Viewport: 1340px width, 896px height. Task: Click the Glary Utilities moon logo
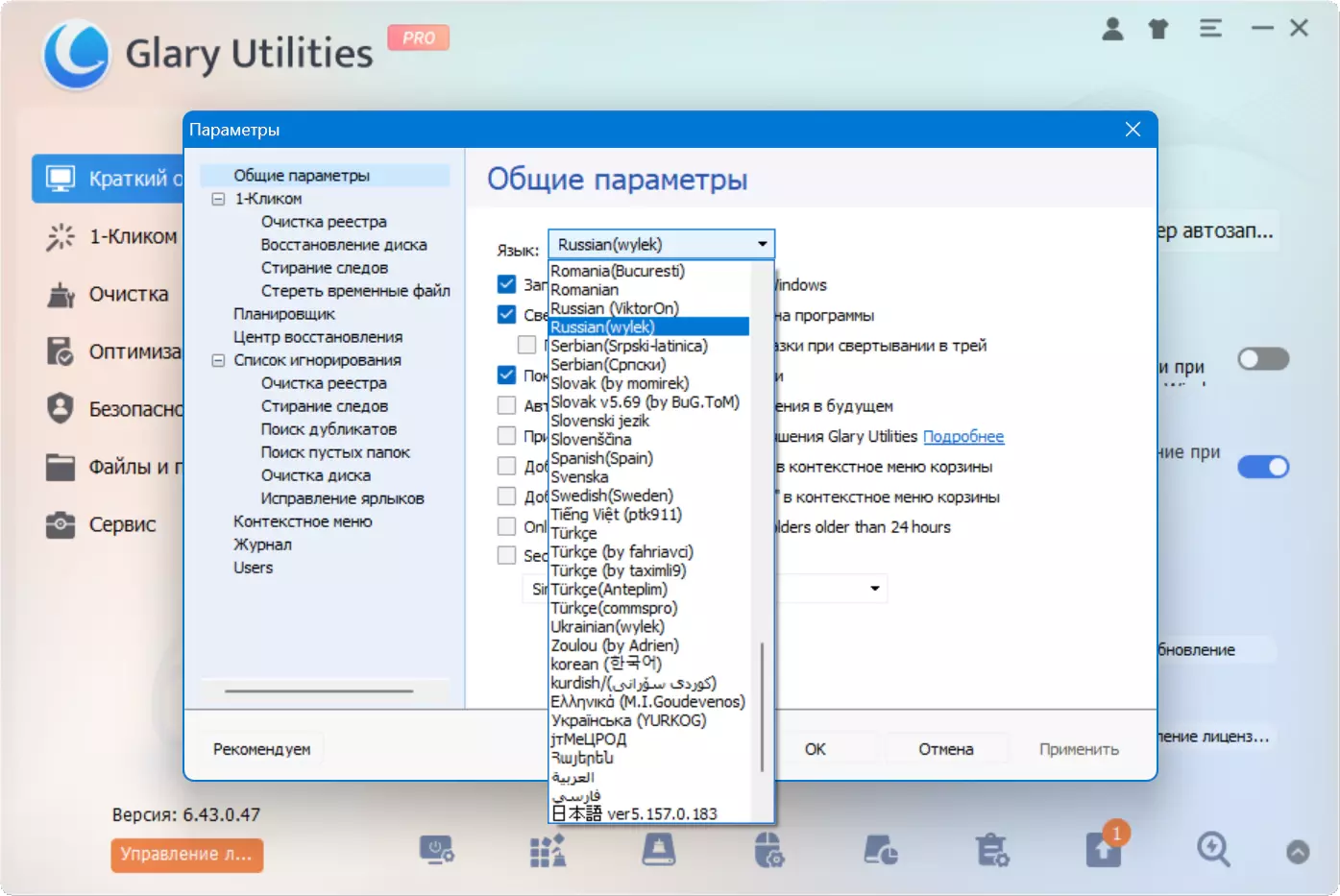[76, 55]
